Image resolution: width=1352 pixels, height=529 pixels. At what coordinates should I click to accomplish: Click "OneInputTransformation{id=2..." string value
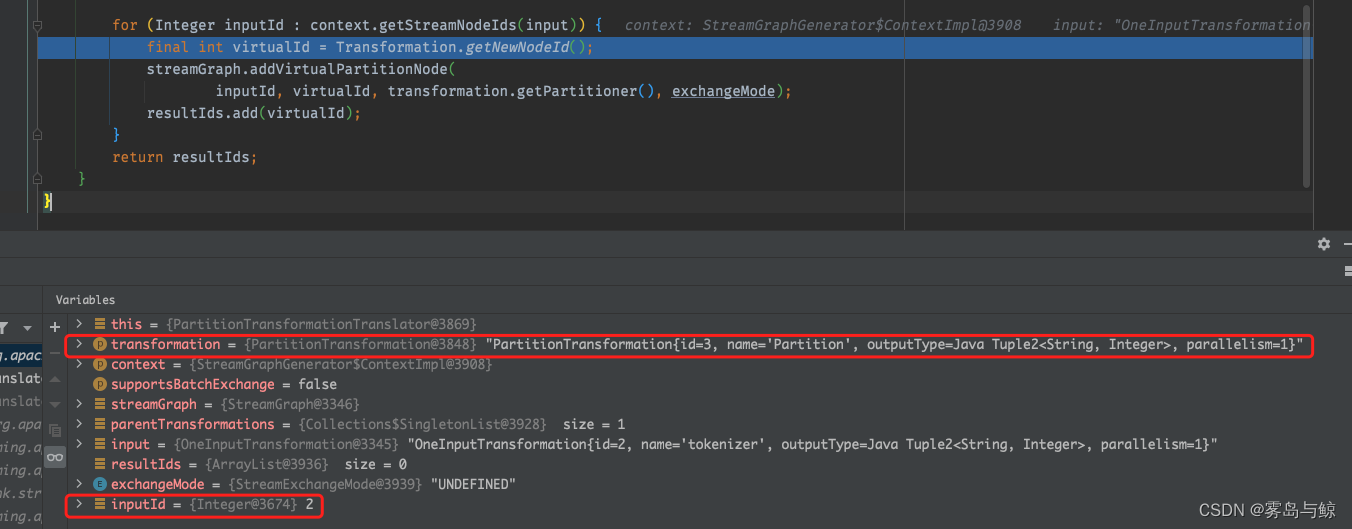813,444
